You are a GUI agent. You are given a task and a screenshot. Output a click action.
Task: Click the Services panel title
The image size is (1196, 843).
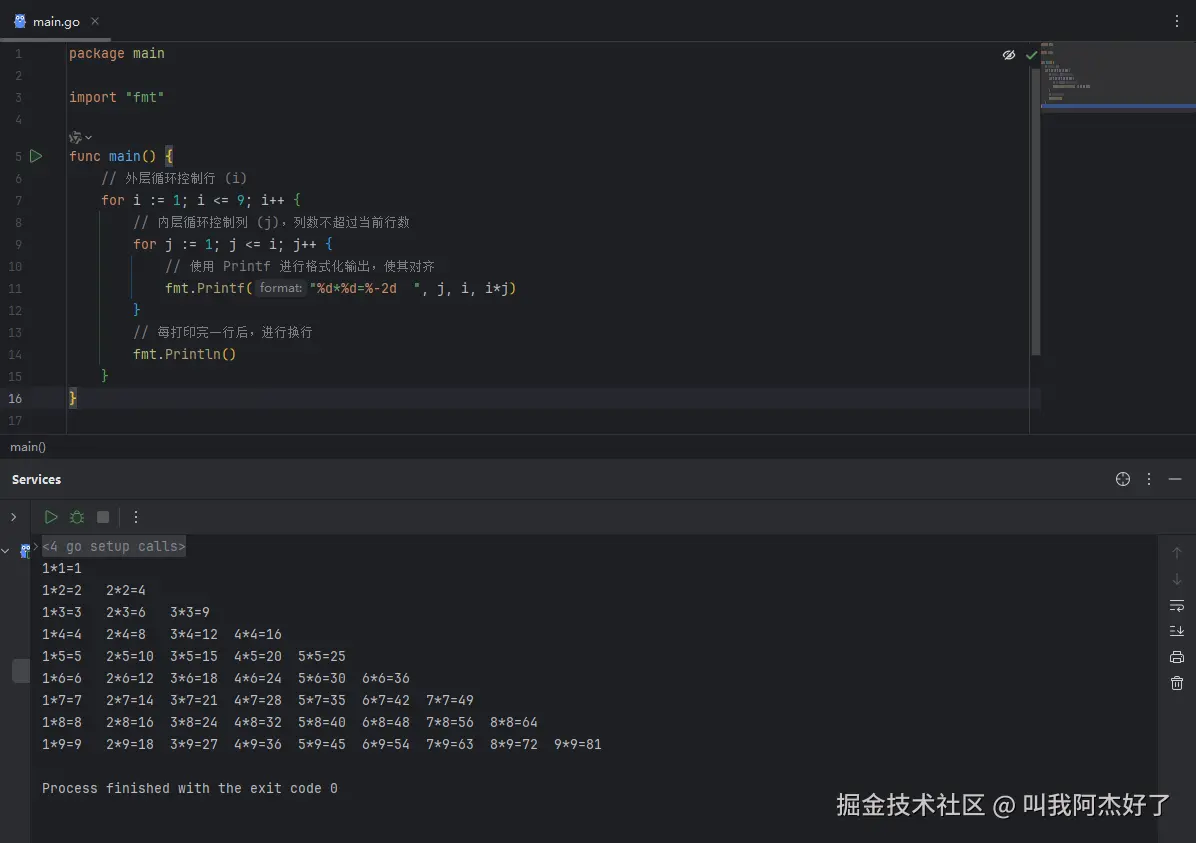[x=36, y=479]
